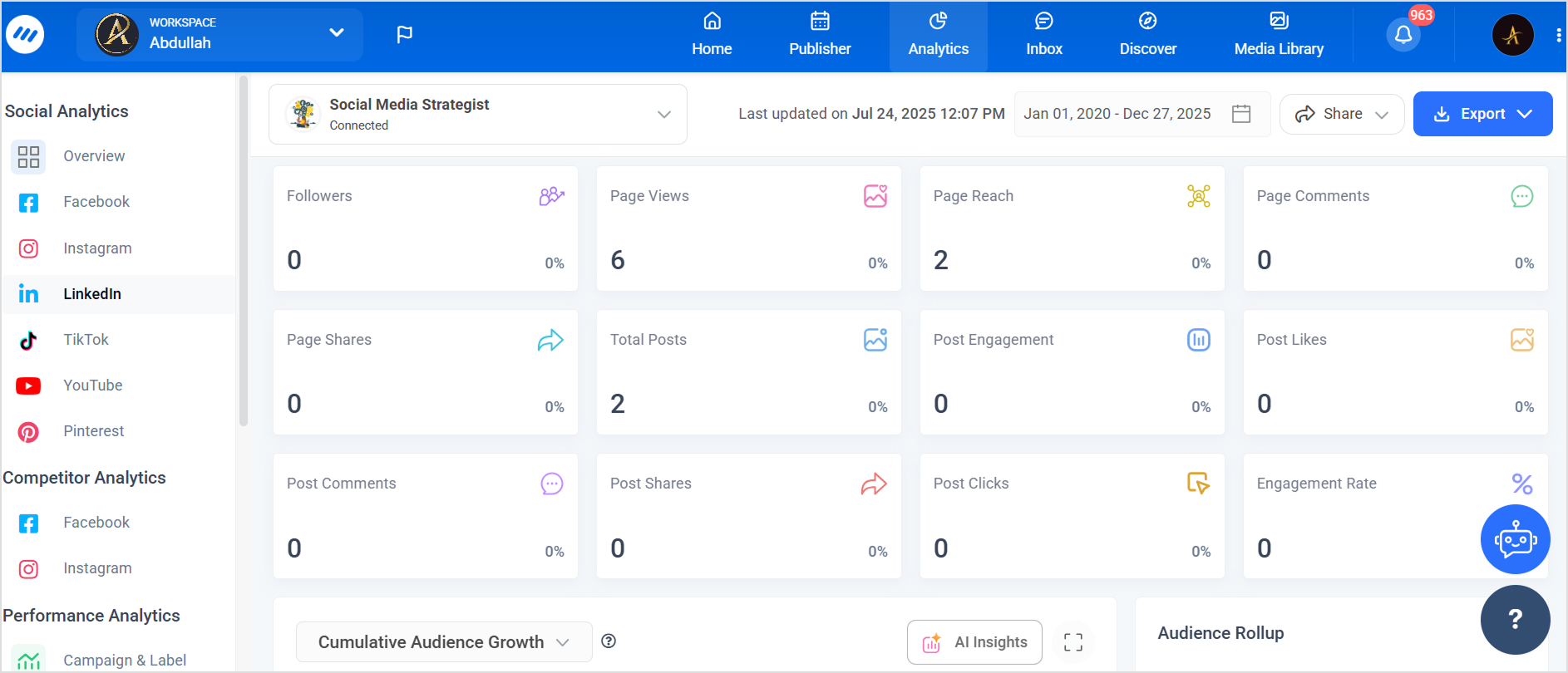Click the AI Insights button
Screen dimensions: 1568x673
974,642
